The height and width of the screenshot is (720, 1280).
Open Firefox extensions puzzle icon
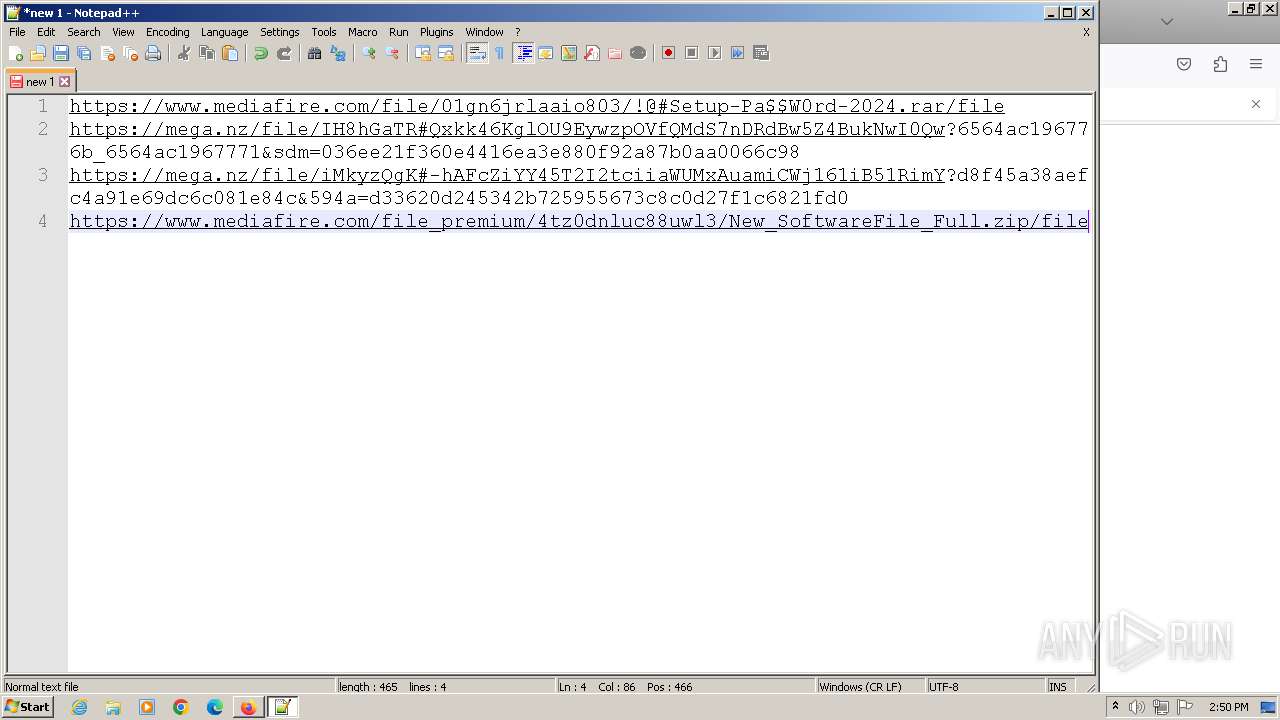click(x=1220, y=64)
